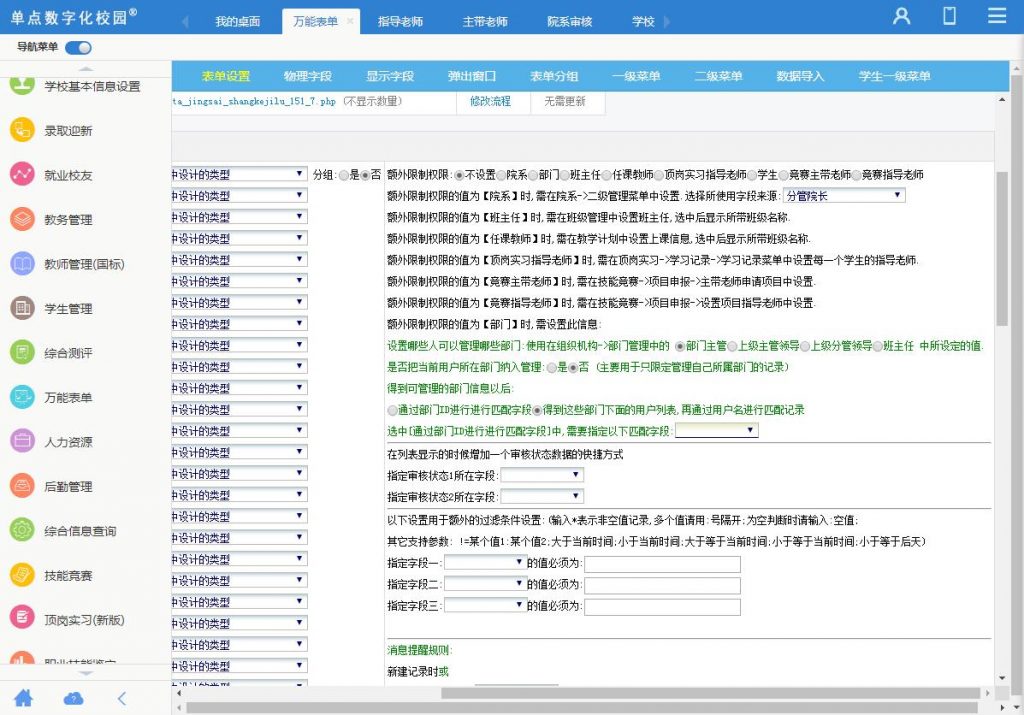Screen dimensions: 1024x715
Task: Toggle the 导航菜单 switch
Action: [78, 48]
